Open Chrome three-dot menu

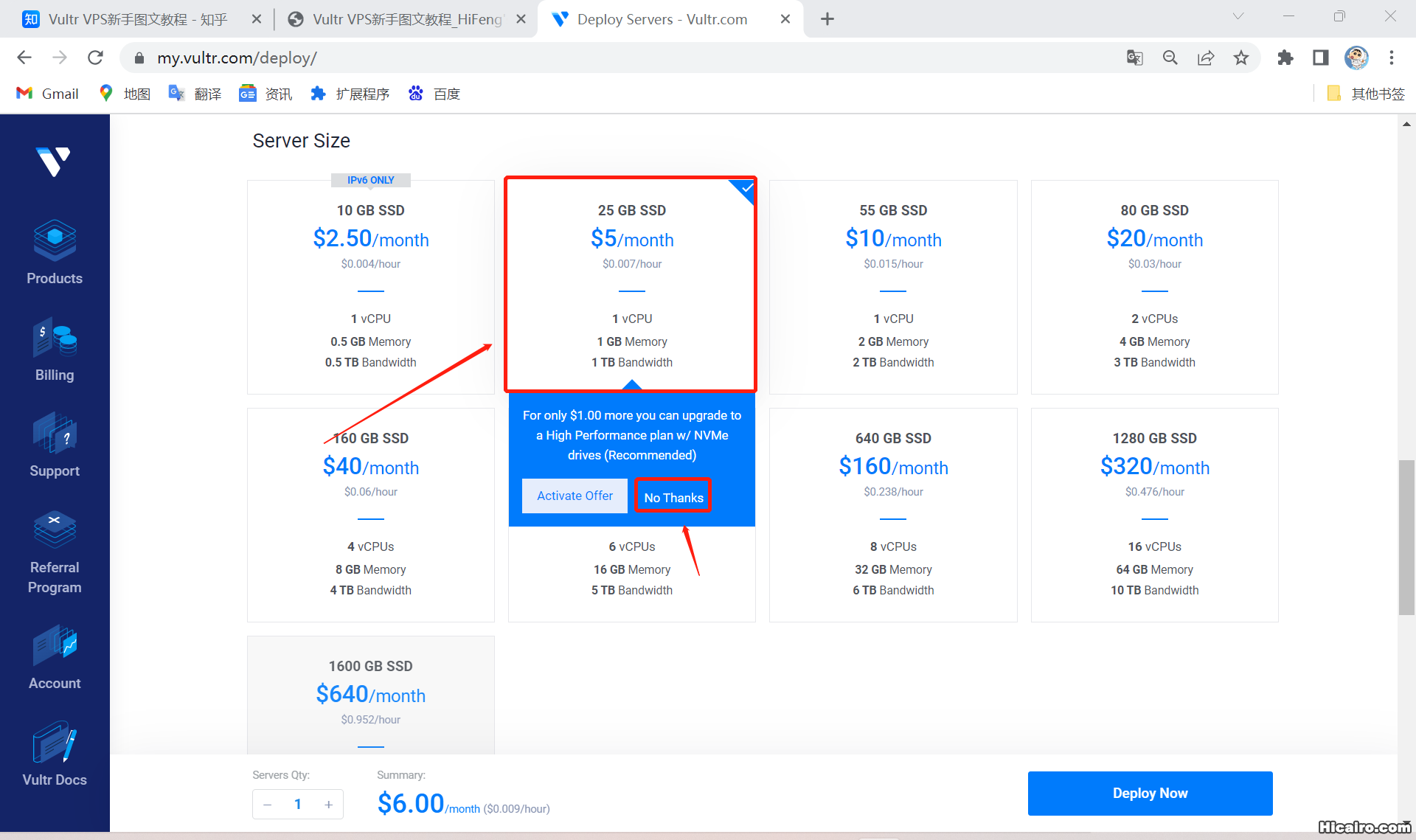pos(1392,58)
